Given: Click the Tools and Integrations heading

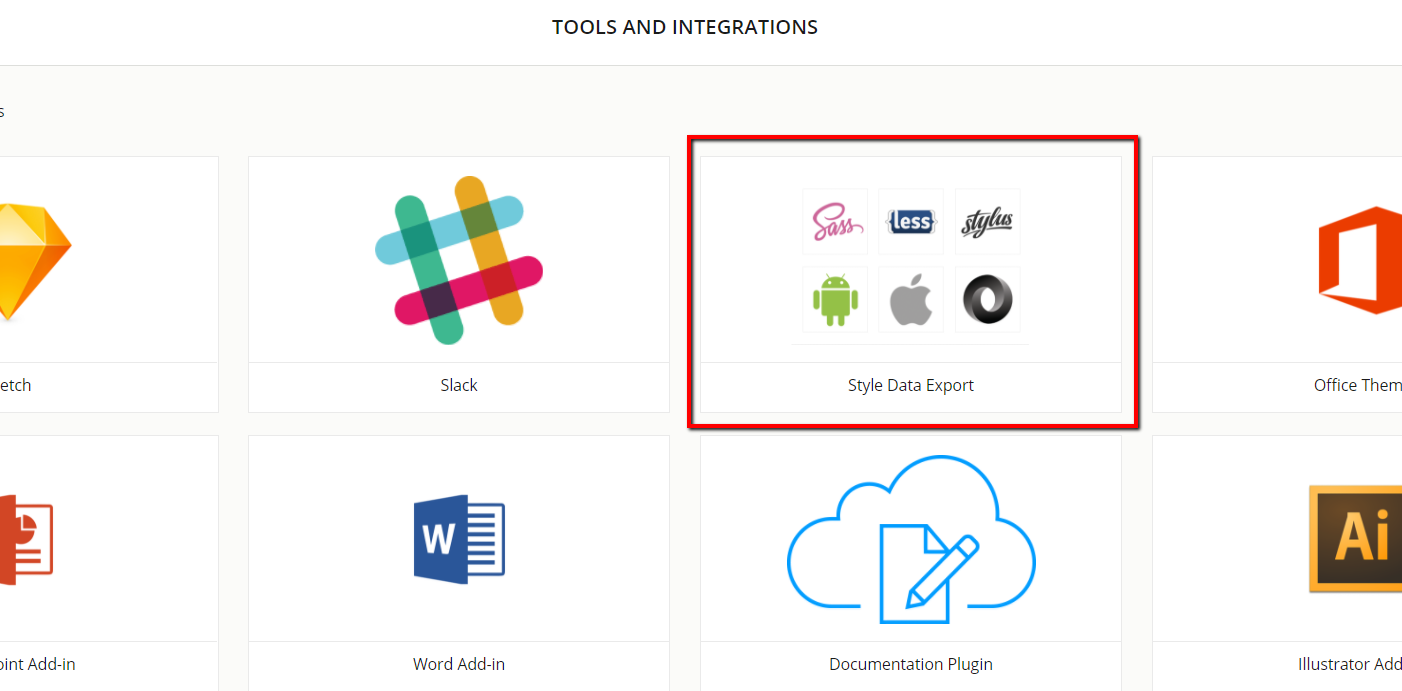Looking at the screenshot, I should [x=685, y=28].
